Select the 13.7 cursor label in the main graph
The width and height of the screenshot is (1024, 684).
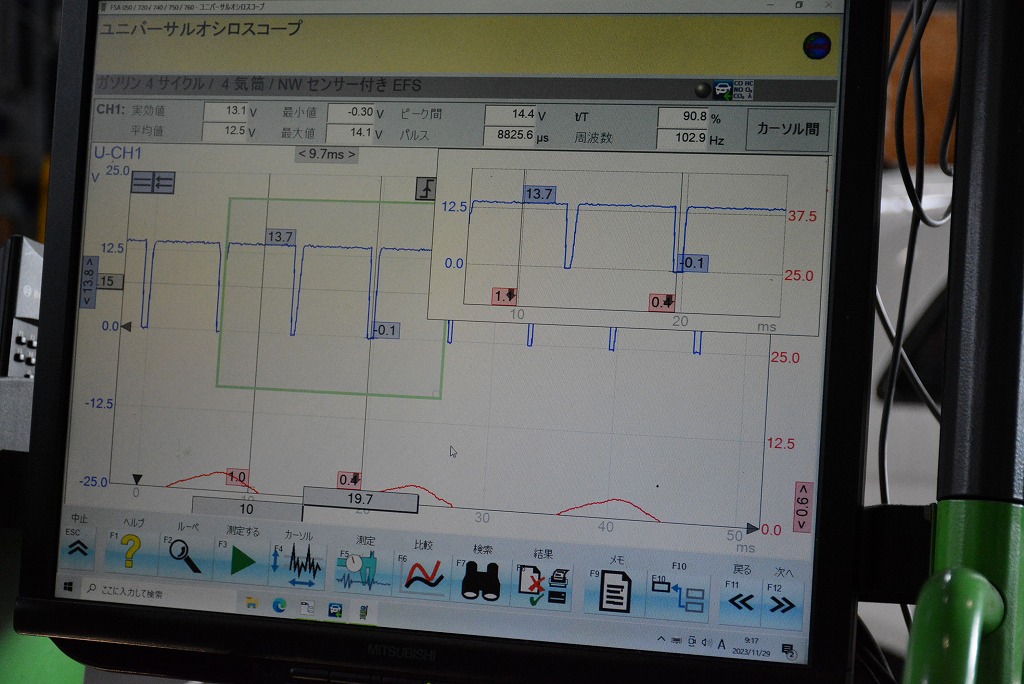click(280, 236)
